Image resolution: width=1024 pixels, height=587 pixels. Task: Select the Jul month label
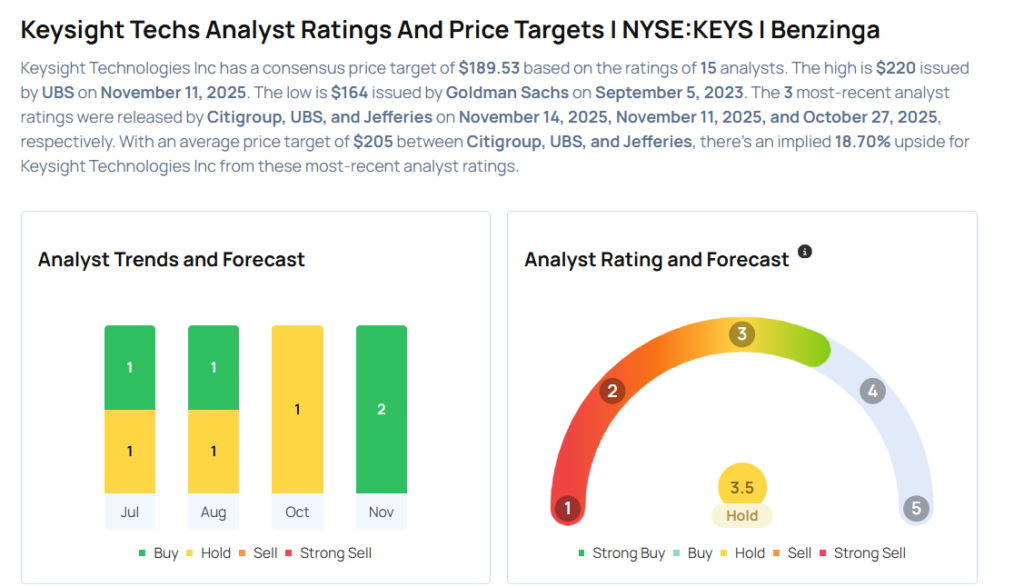130,512
